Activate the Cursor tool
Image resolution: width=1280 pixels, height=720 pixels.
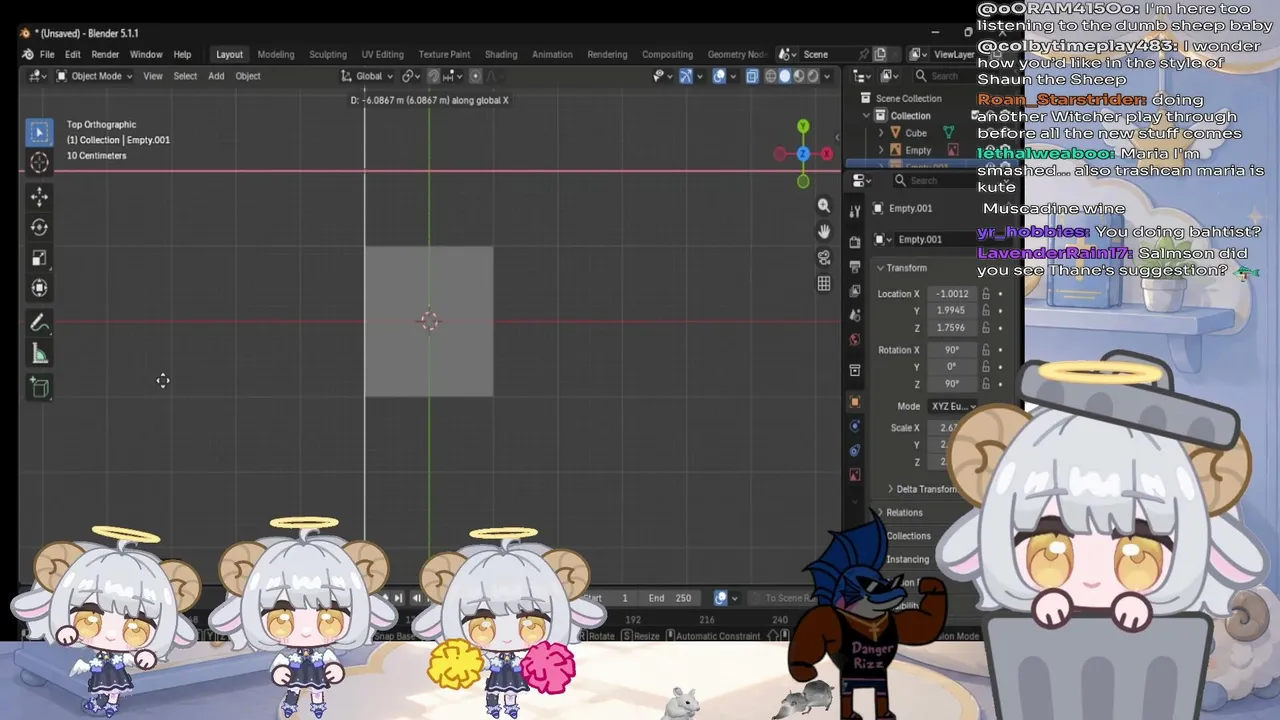pyautogui.click(x=39, y=163)
